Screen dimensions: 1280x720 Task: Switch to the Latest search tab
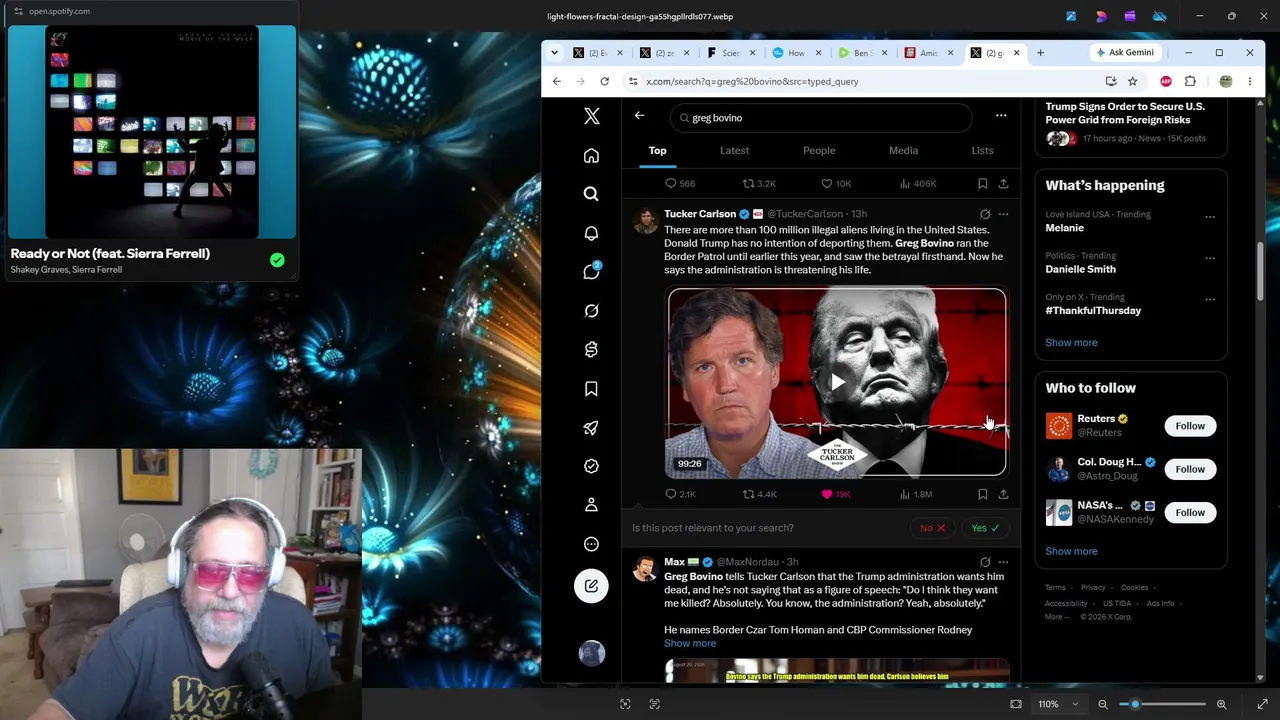click(734, 150)
